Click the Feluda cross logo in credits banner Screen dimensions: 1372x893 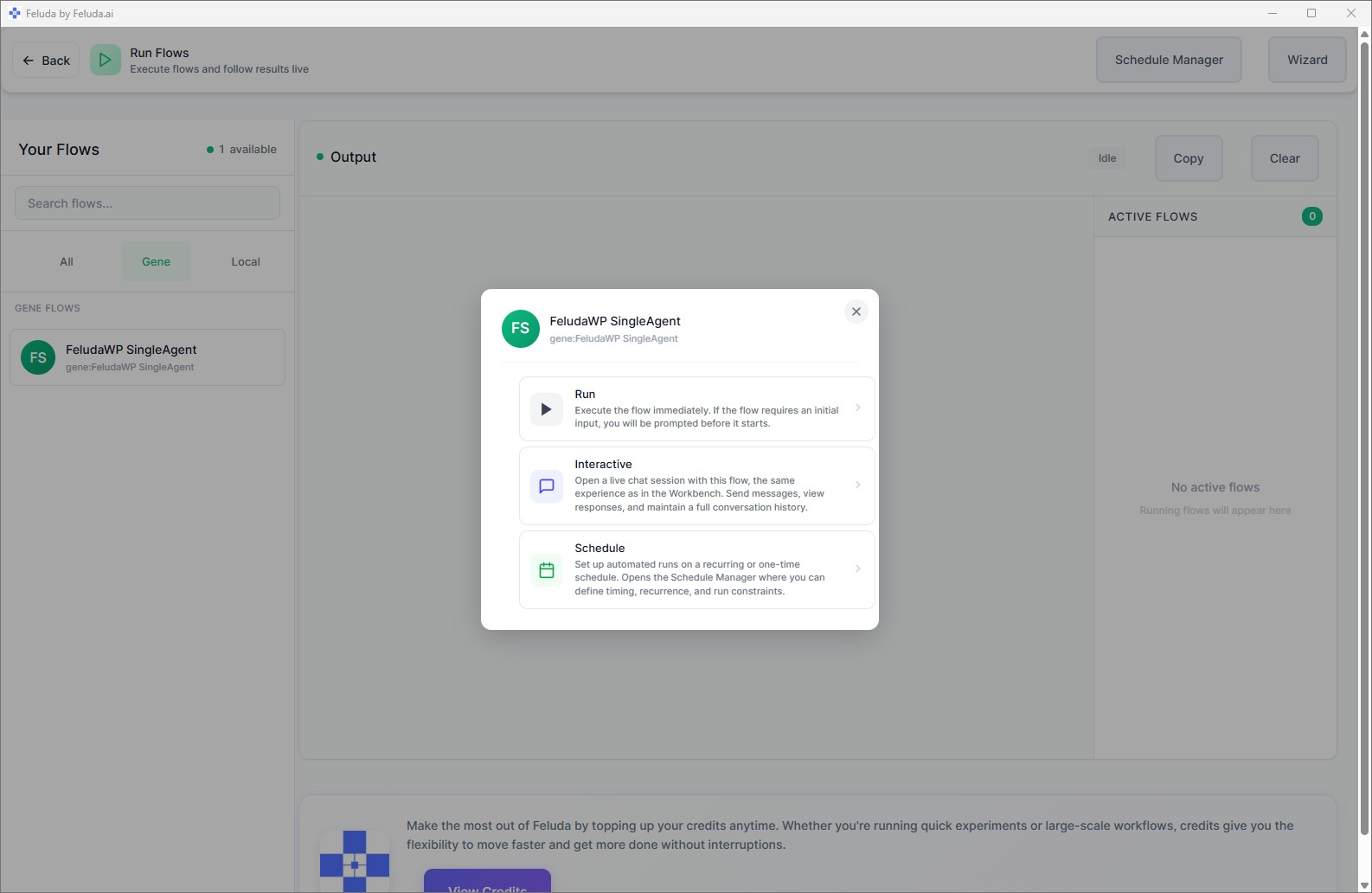click(x=355, y=862)
